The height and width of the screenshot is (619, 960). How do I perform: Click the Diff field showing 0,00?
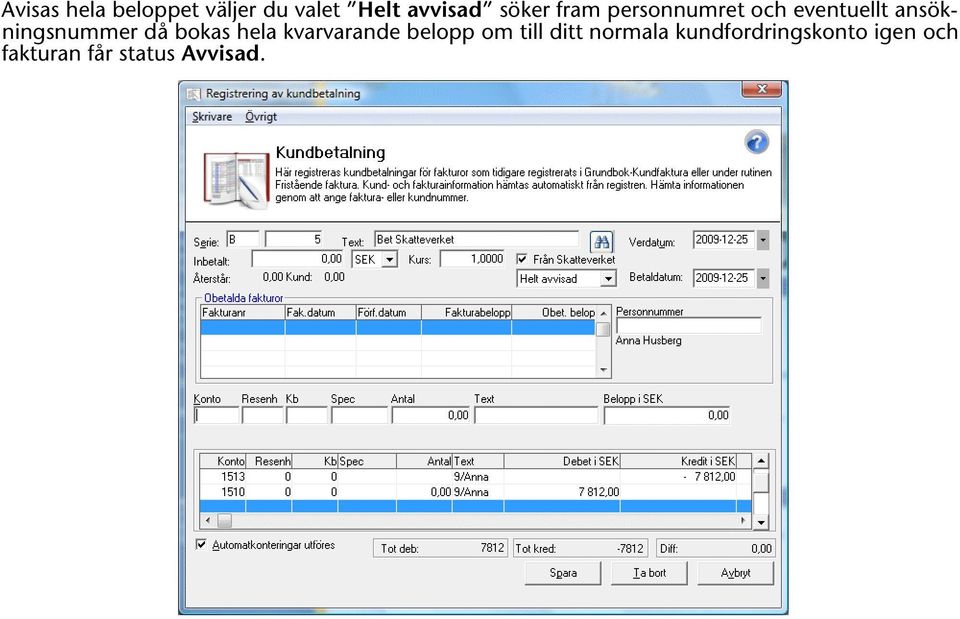coord(716,548)
